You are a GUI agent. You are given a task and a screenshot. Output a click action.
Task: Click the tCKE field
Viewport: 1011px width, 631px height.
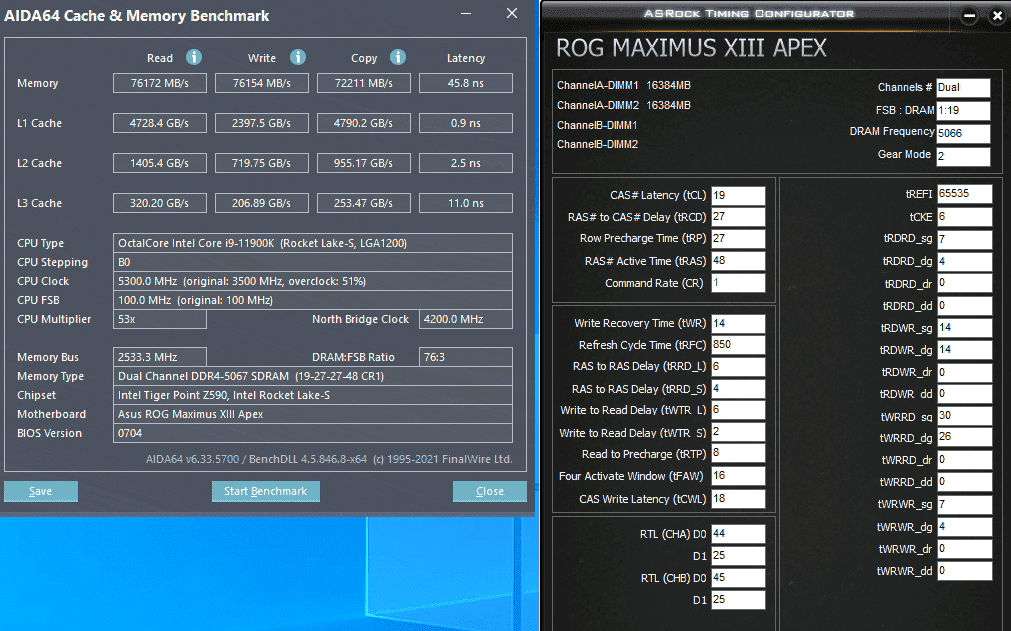coord(964,217)
